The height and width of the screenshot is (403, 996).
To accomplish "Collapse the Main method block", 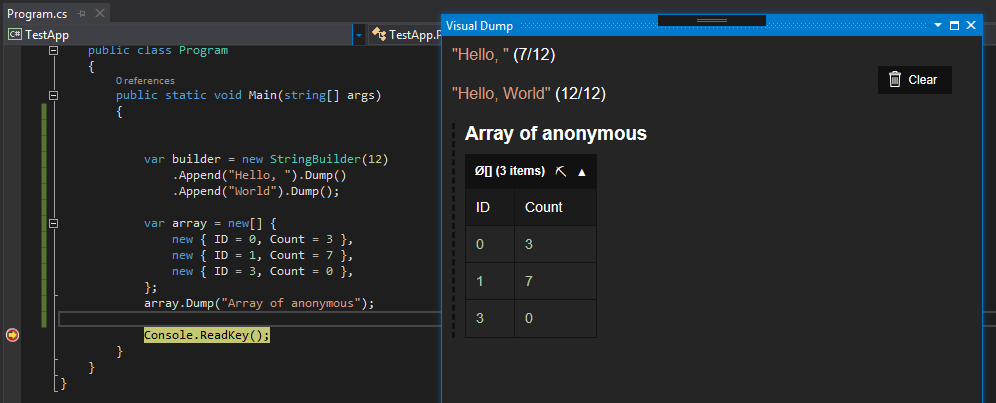I will [53, 95].
